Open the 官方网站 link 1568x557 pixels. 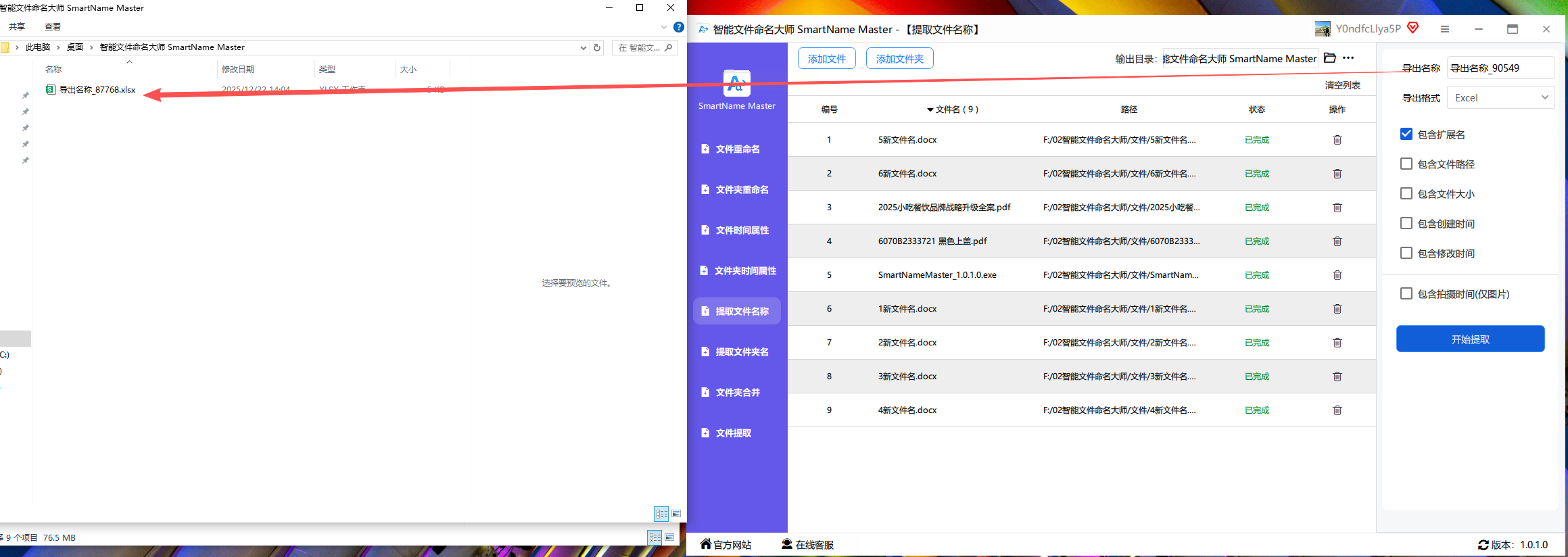[726, 545]
